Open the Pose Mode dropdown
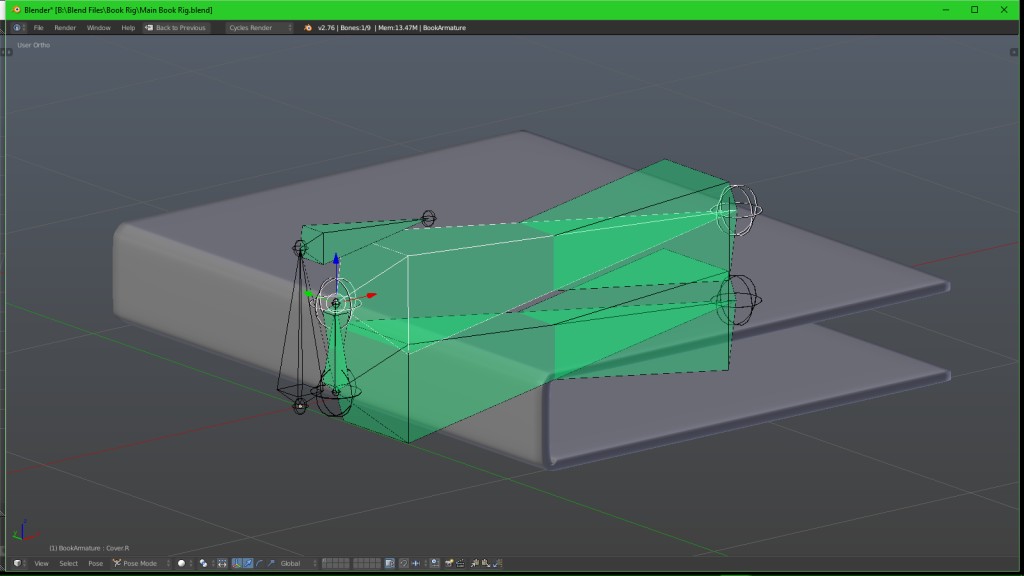1024x576 pixels. (x=138, y=563)
